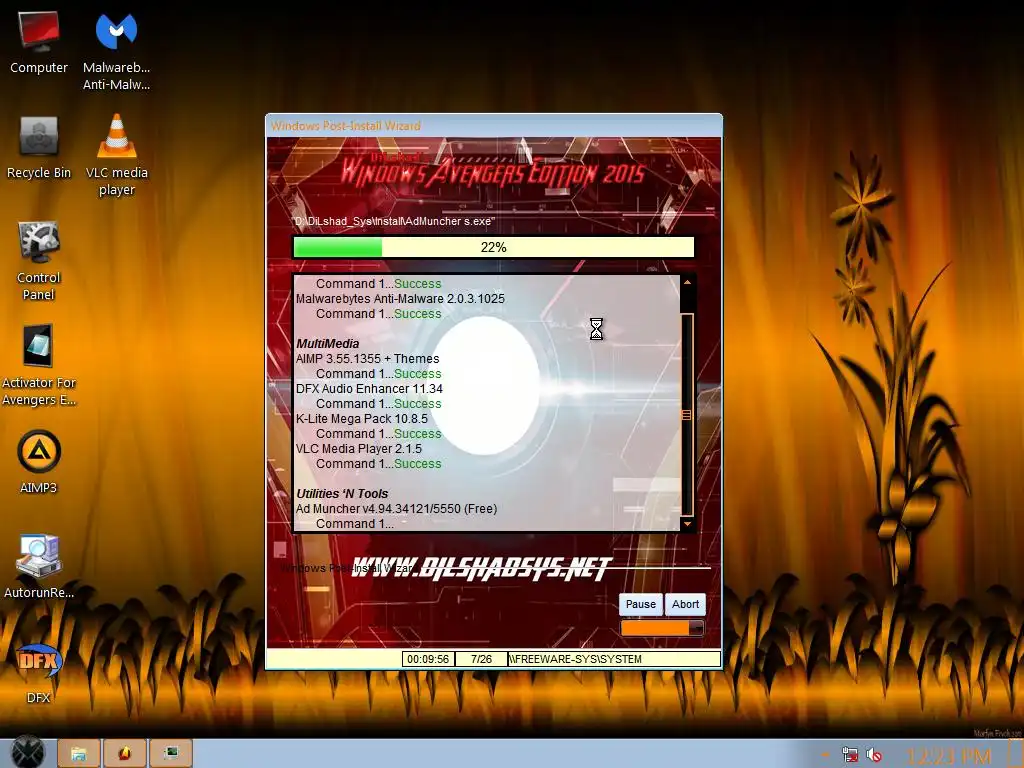Click the 'Utilities 'N Tools' heading
Viewport: 1024px width, 768px height.
[x=342, y=494]
